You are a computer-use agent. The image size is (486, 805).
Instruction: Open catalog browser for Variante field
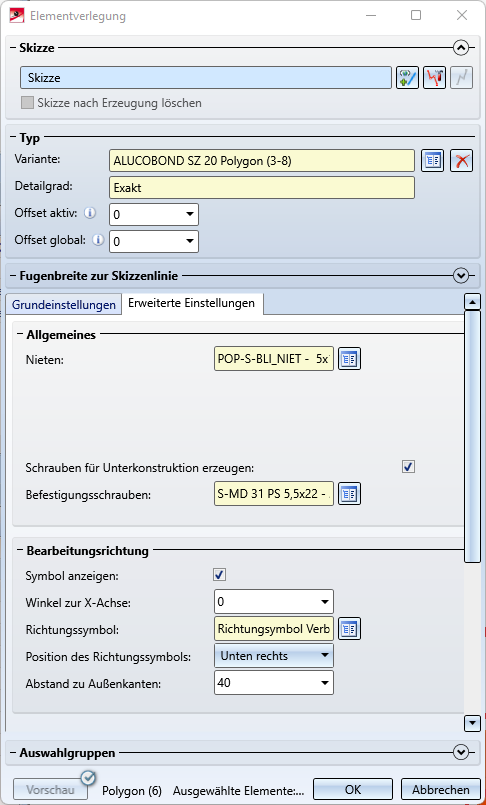click(x=433, y=161)
